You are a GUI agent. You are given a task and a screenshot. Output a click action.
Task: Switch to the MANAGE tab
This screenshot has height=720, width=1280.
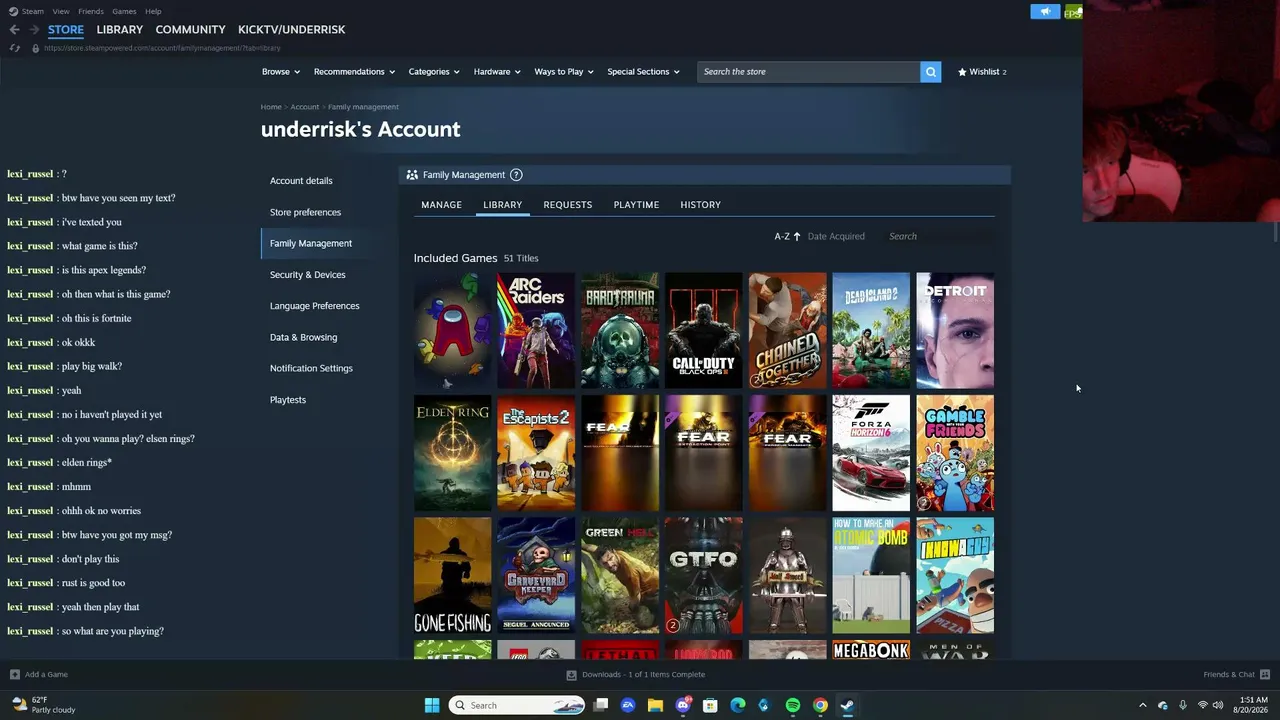[x=441, y=205]
